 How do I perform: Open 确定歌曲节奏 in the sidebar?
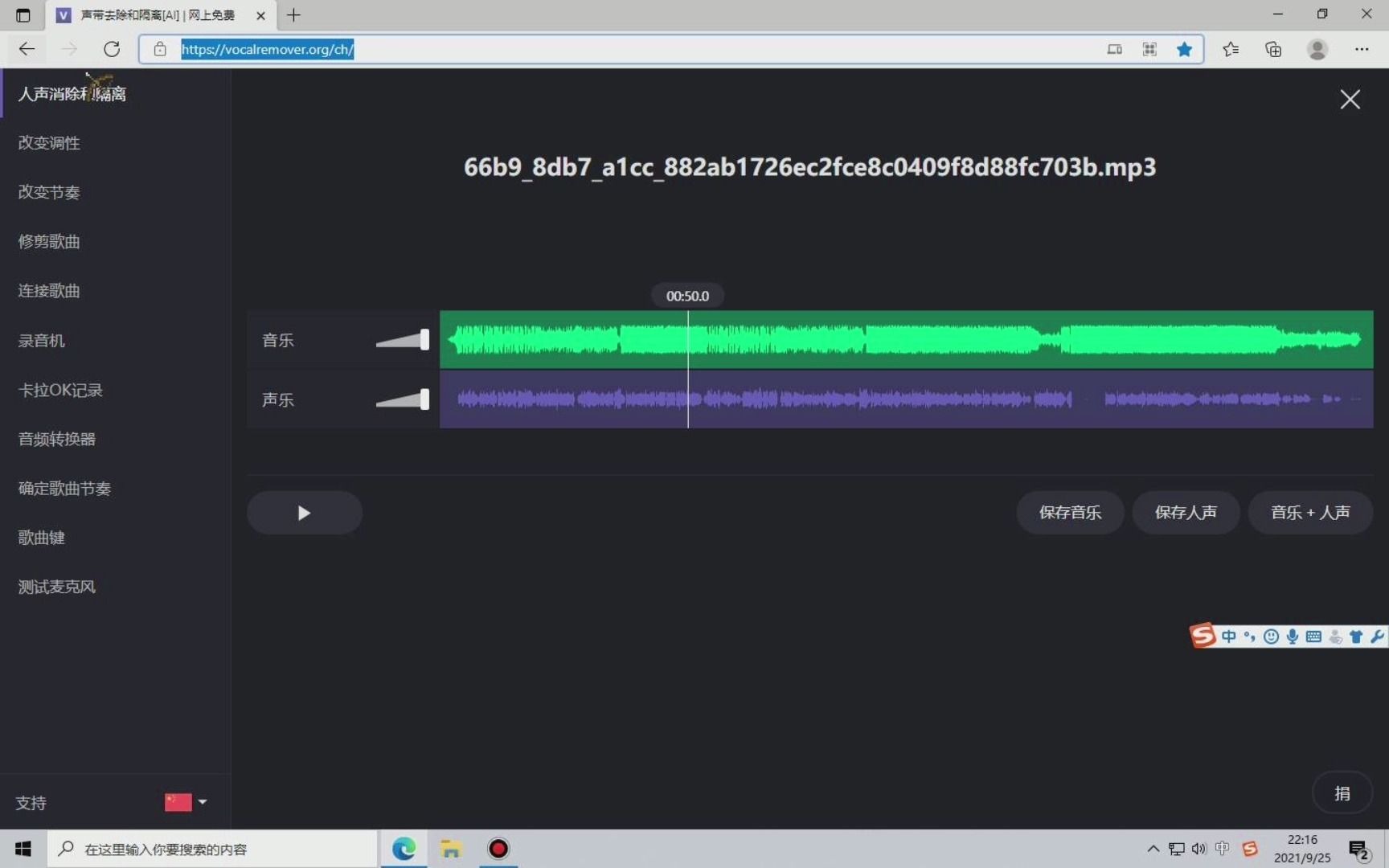click(x=64, y=489)
